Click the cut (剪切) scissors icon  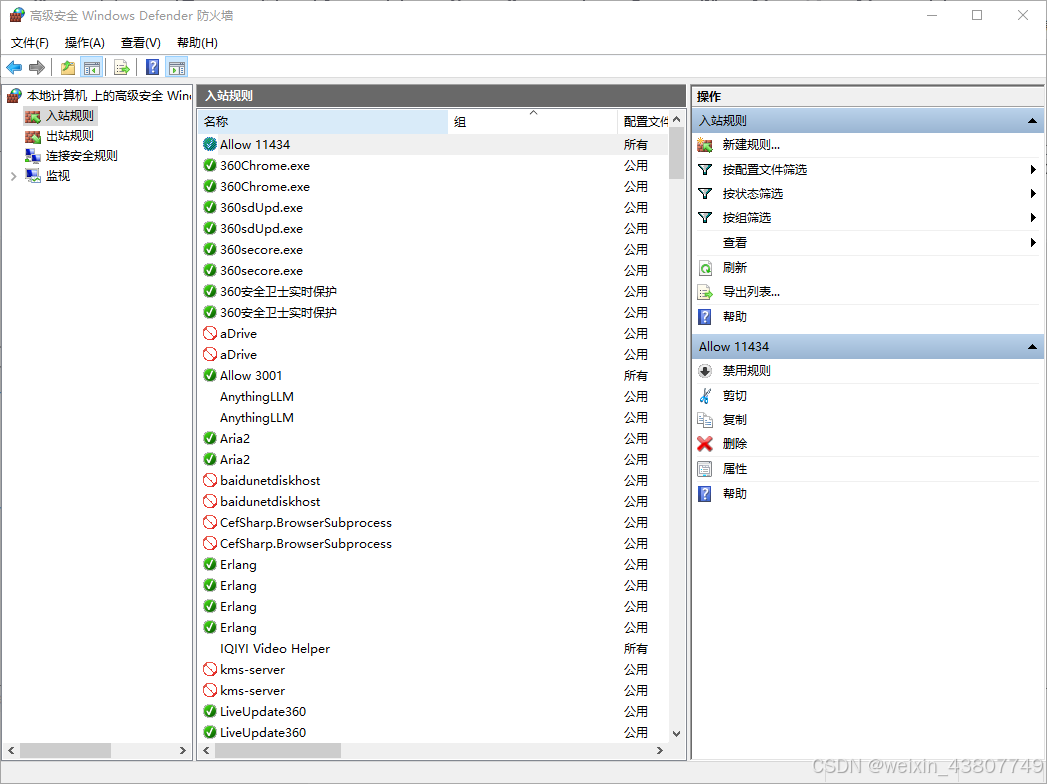(704, 396)
